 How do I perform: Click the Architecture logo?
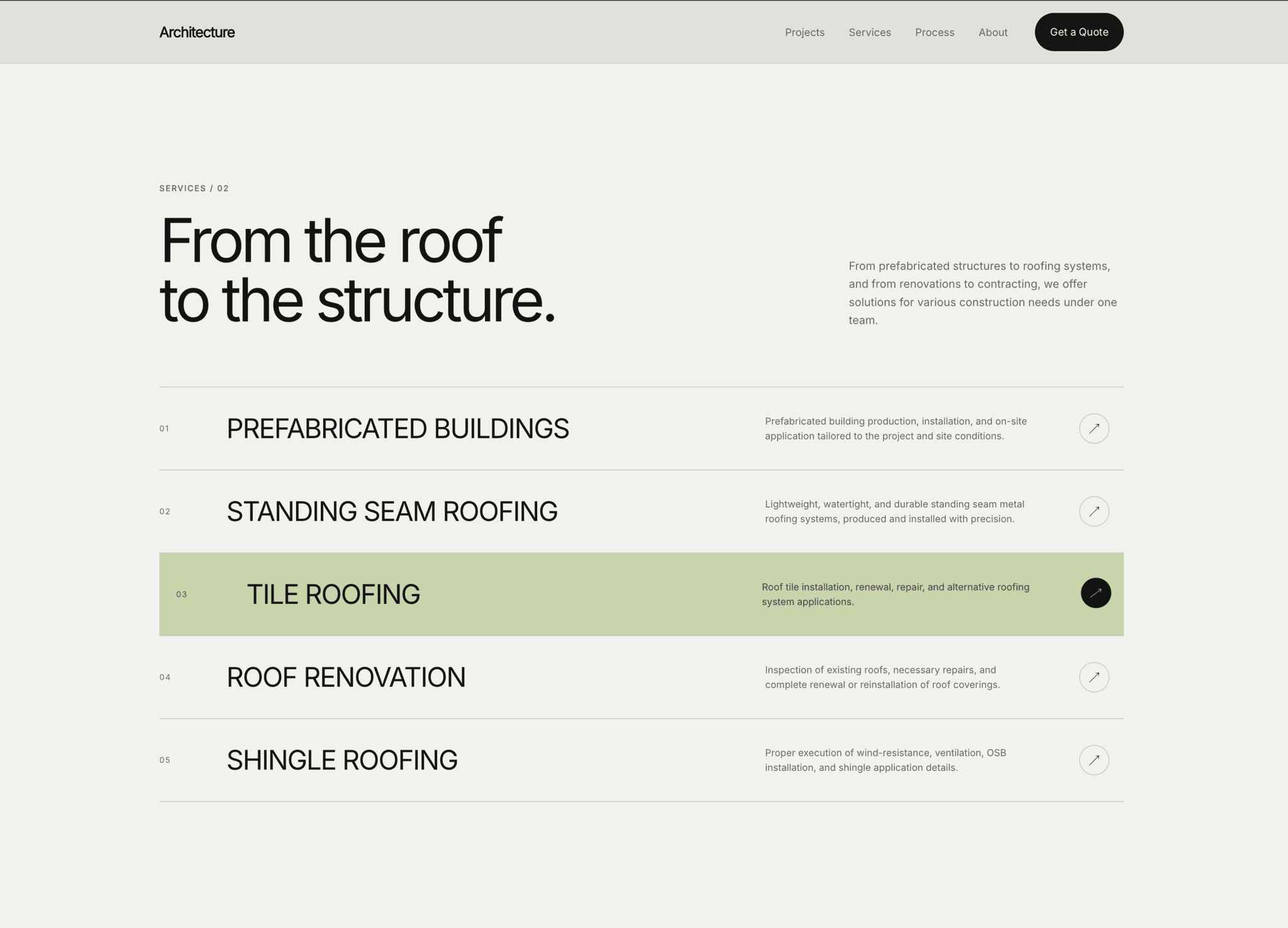197,32
